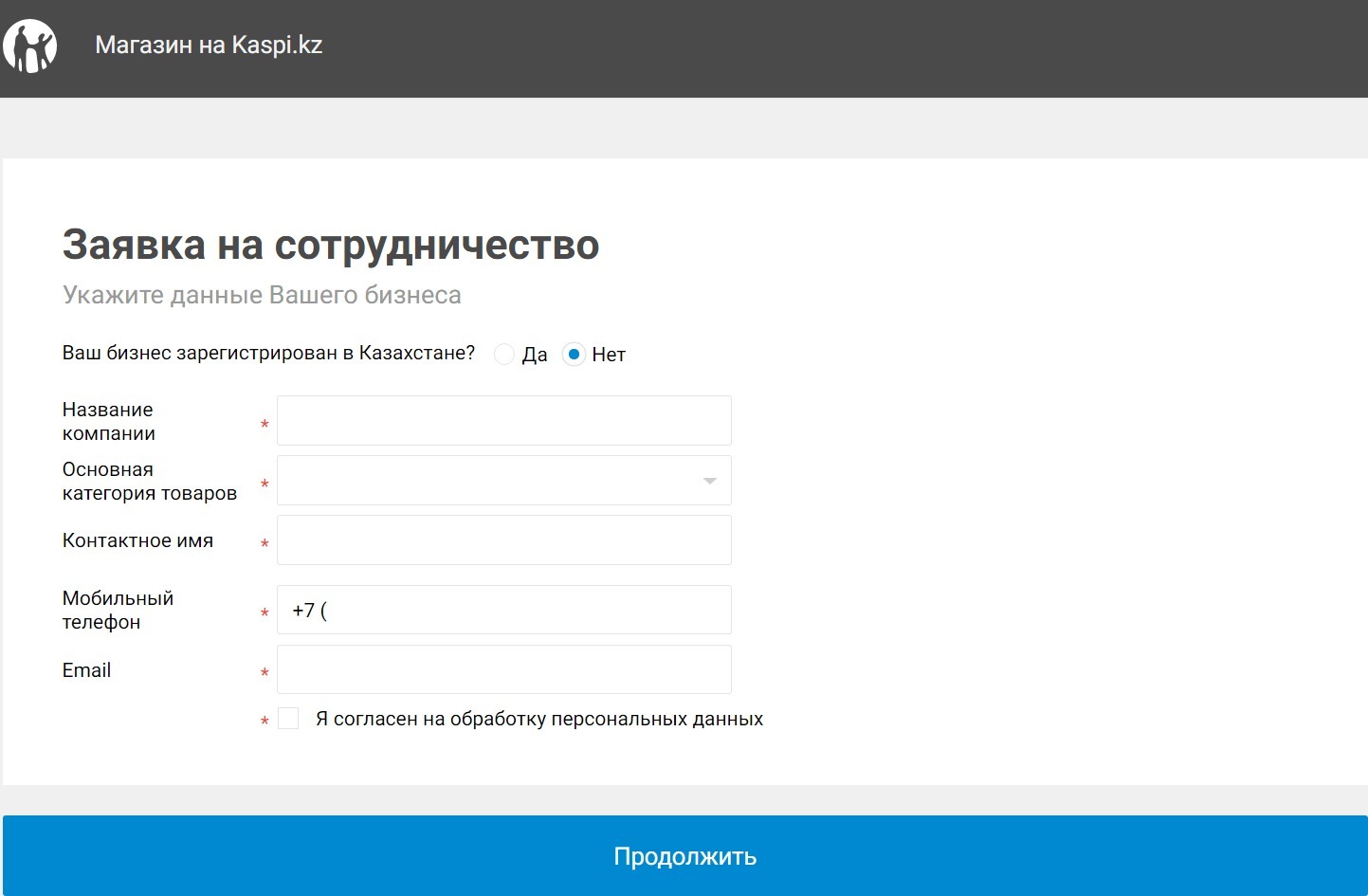Select the Нет radio button
The image size is (1368, 896).
click(x=574, y=355)
